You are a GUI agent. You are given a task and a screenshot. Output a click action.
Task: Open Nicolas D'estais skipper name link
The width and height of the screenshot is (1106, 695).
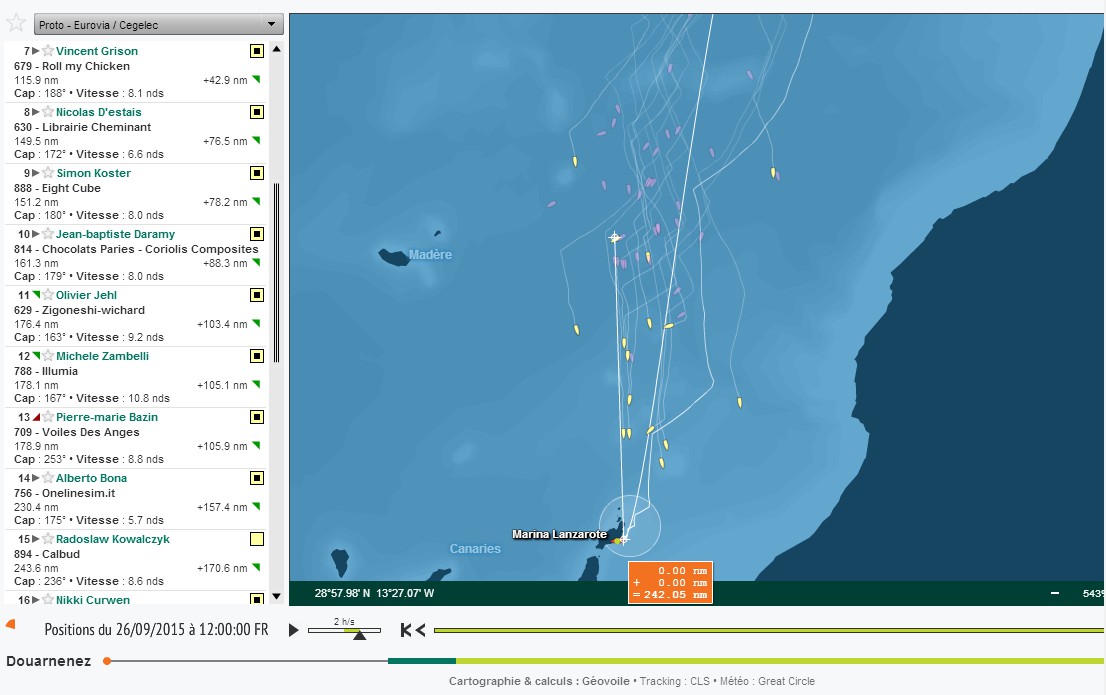[99, 111]
